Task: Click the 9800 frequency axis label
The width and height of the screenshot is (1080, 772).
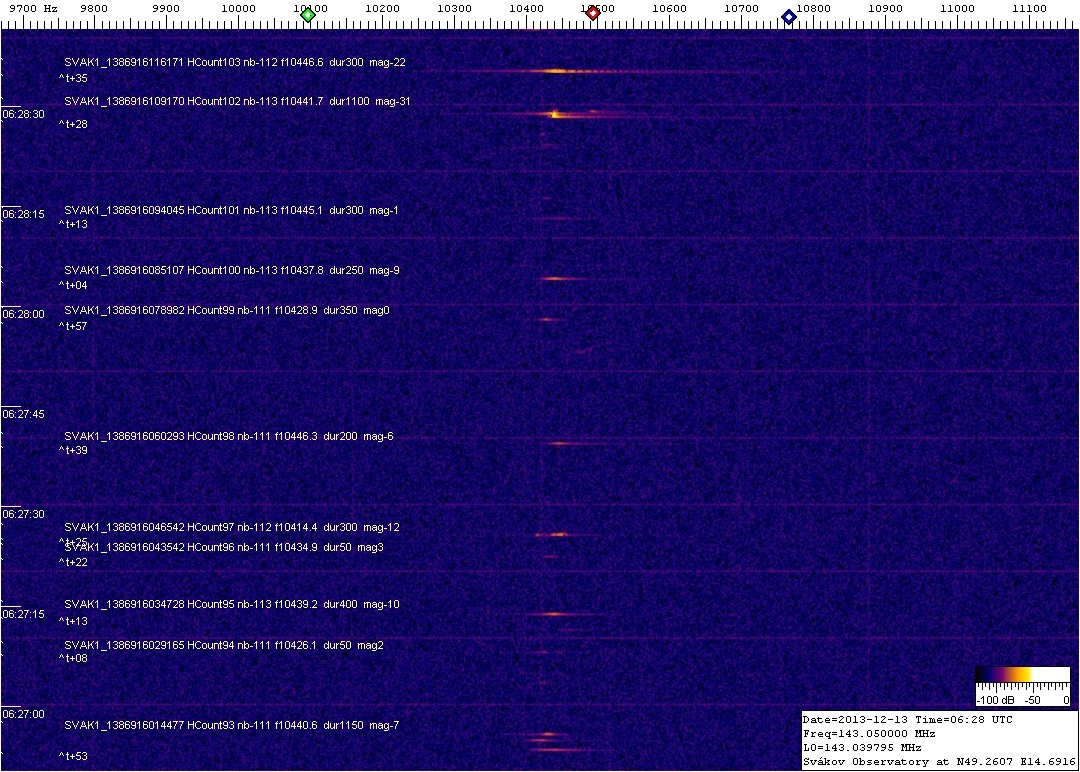Action: coord(94,8)
